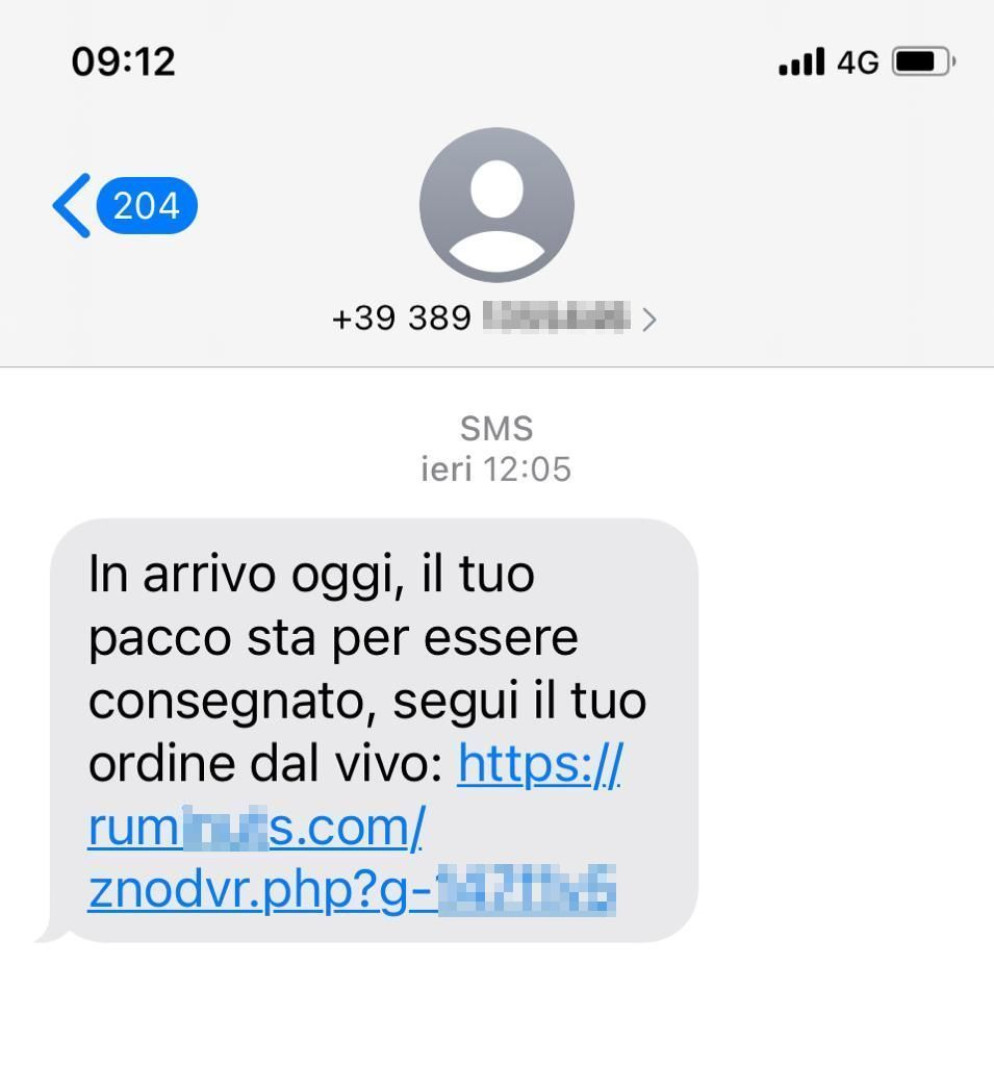Screen dimensions: 994x1066
Task: Open the znodvr.php?g- link line
Action: (352, 890)
